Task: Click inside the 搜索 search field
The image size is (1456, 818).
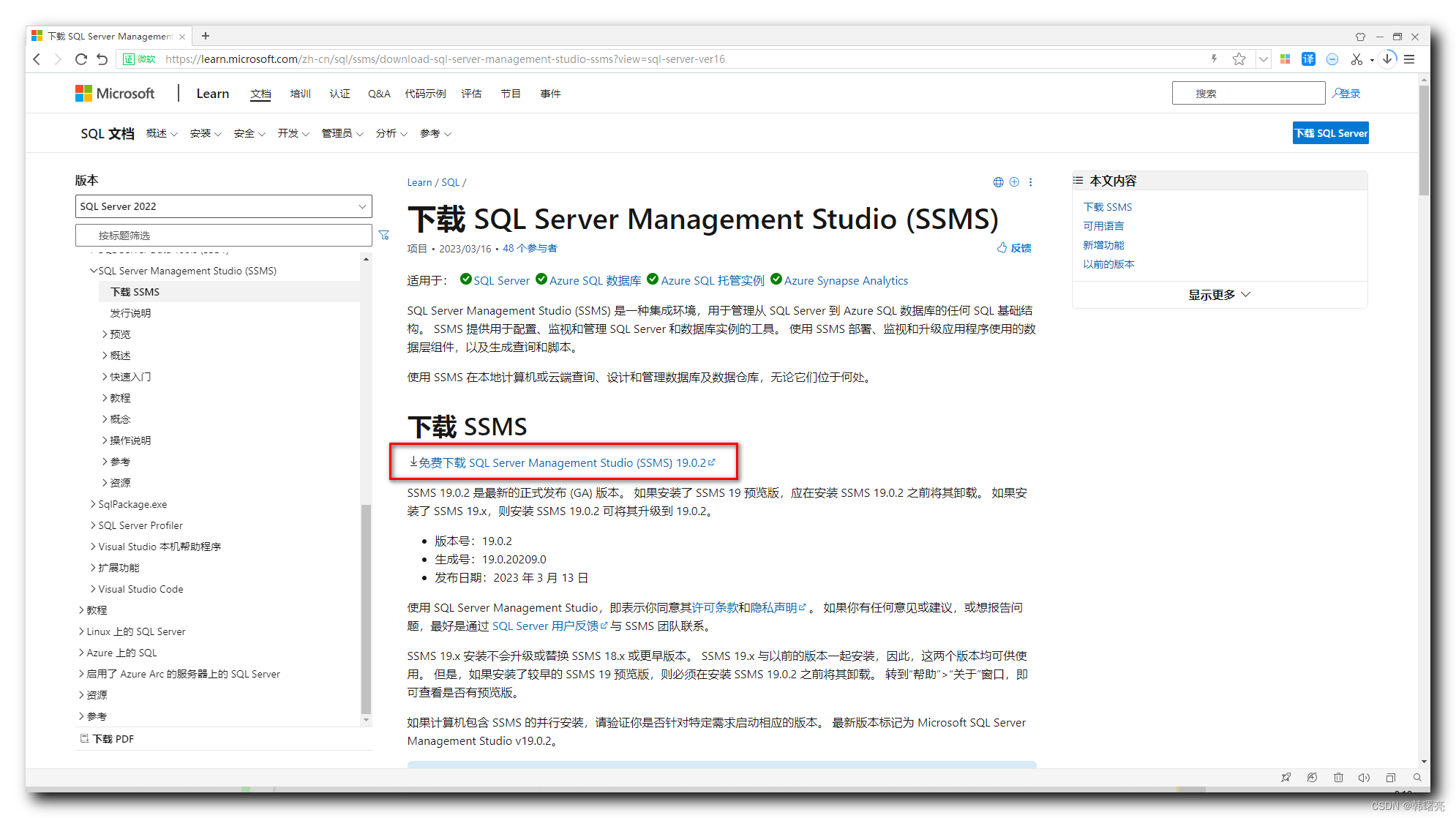Action: pyautogui.click(x=1248, y=94)
